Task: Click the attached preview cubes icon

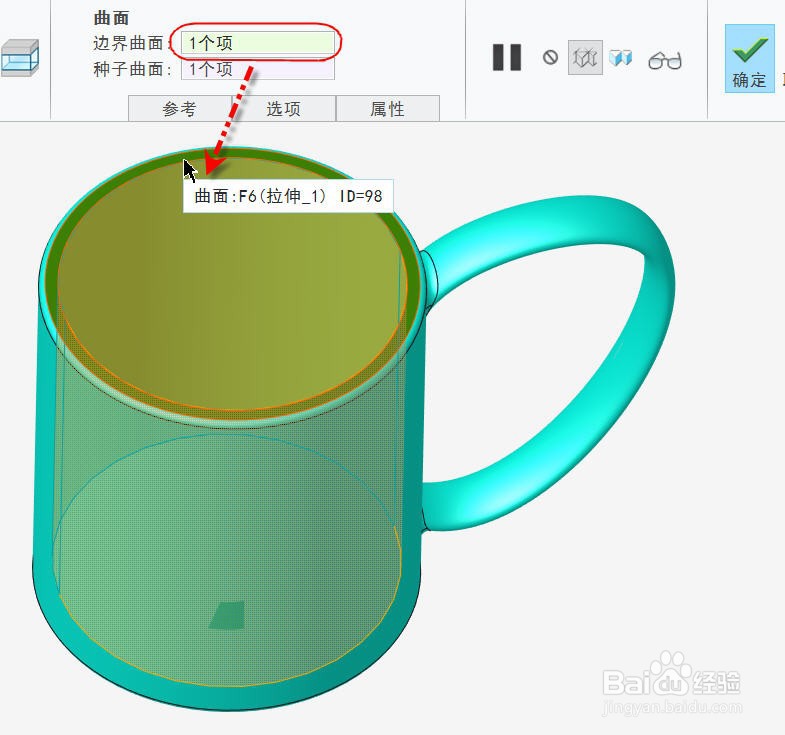Action: [x=621, y=58]
